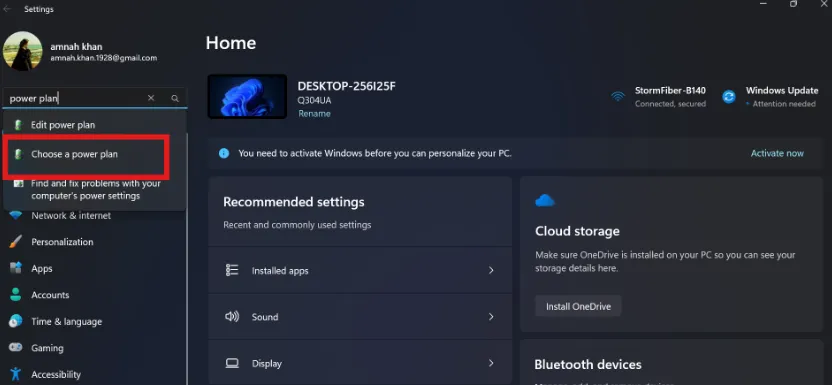Click the Windows Update sync icon
832x385 pixels.
tap(729, 97)
